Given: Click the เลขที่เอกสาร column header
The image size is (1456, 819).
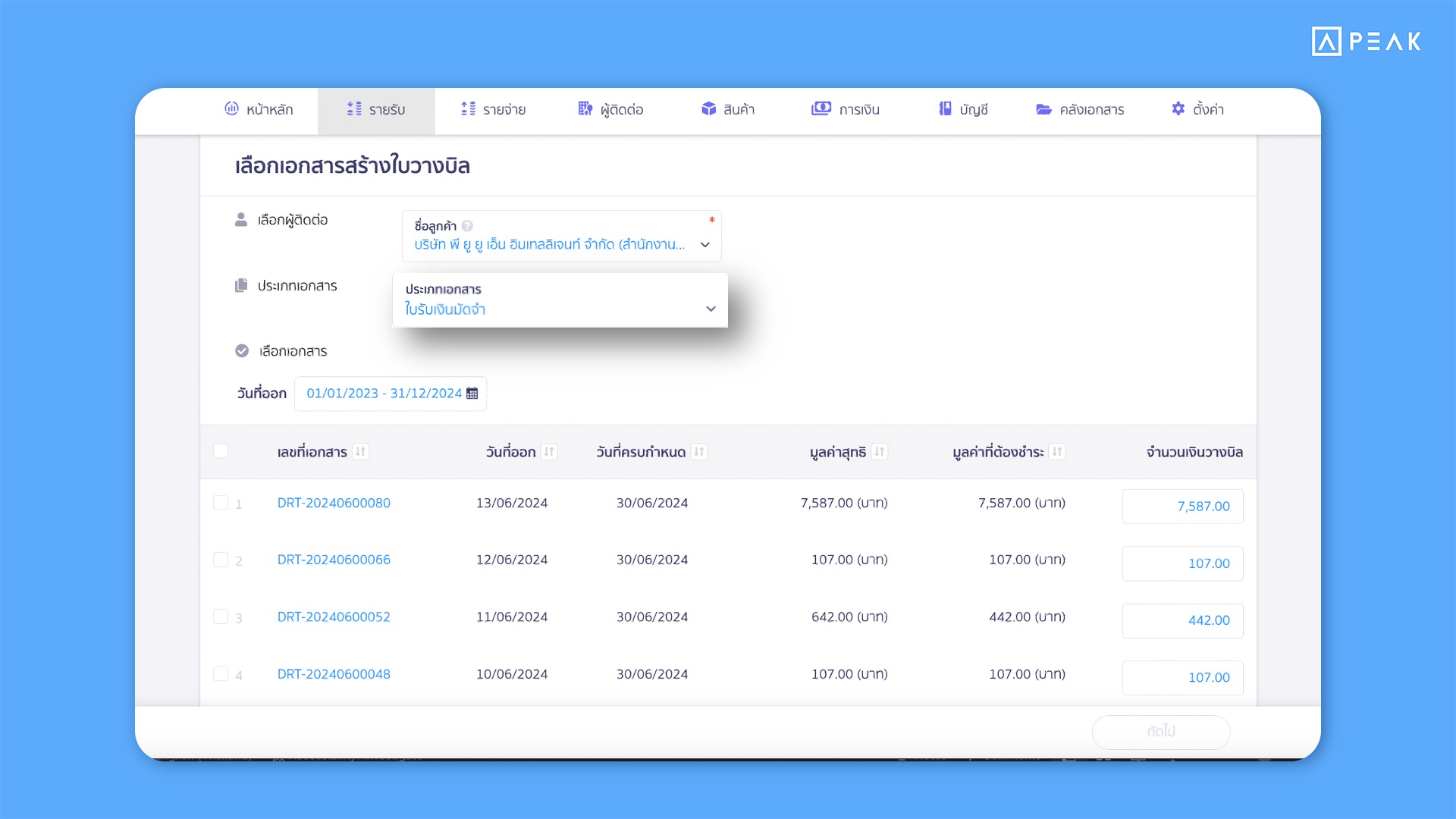Looking at the screenshot, I should click(x=312, y=452).
